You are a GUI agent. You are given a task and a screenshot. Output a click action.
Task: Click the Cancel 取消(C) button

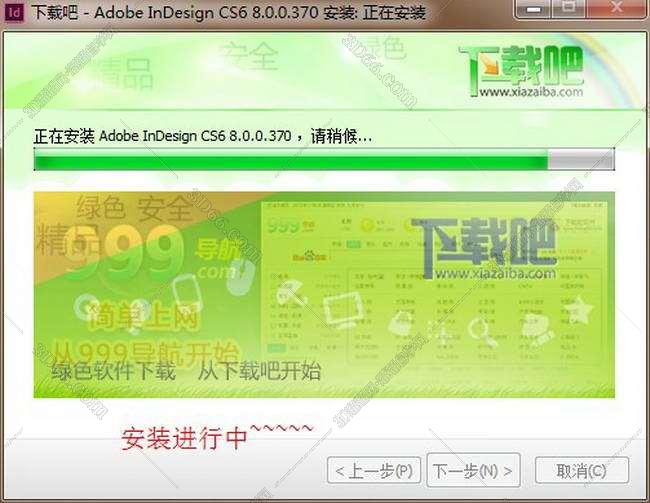pos(582,470)
